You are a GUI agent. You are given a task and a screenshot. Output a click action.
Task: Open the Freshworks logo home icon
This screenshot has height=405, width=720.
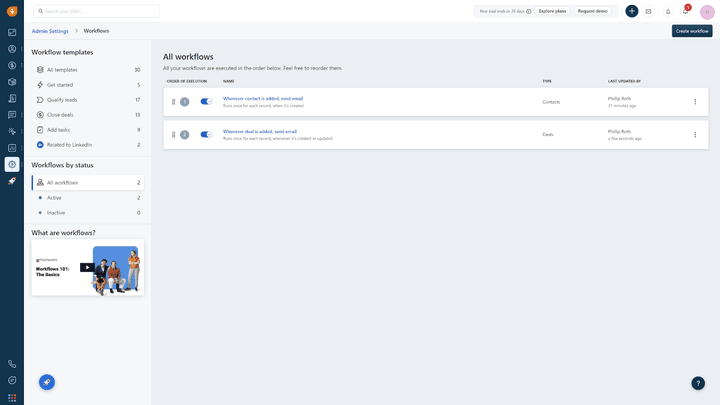(12, 11)
